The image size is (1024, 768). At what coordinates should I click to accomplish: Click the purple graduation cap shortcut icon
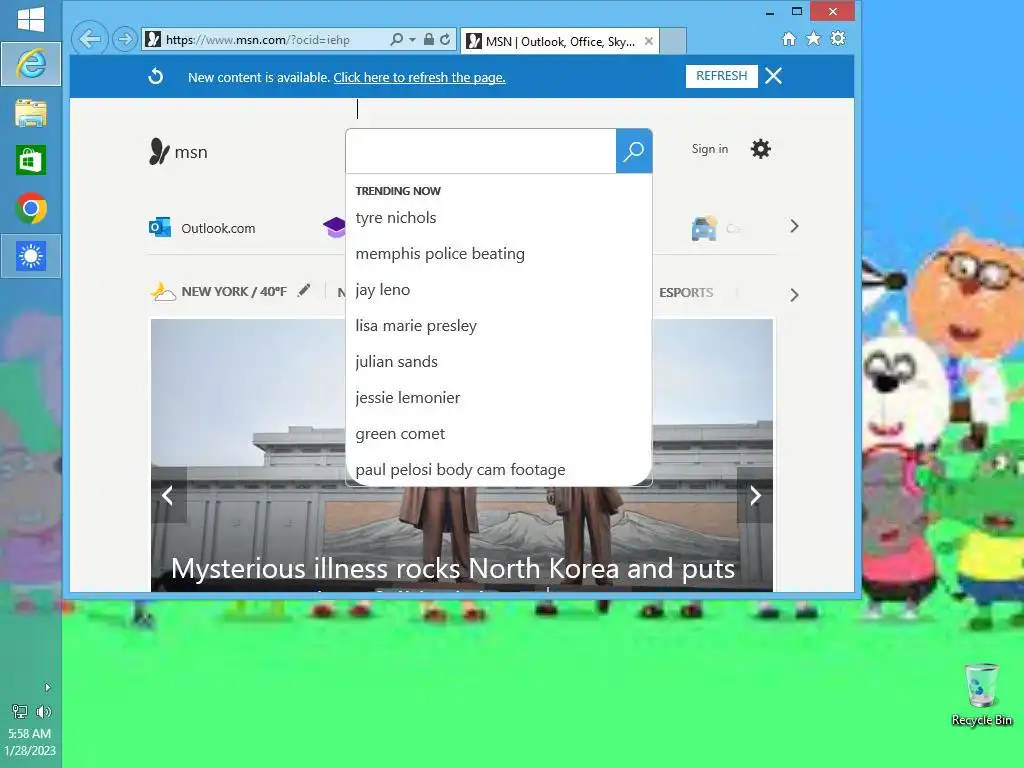pos(334,227)
